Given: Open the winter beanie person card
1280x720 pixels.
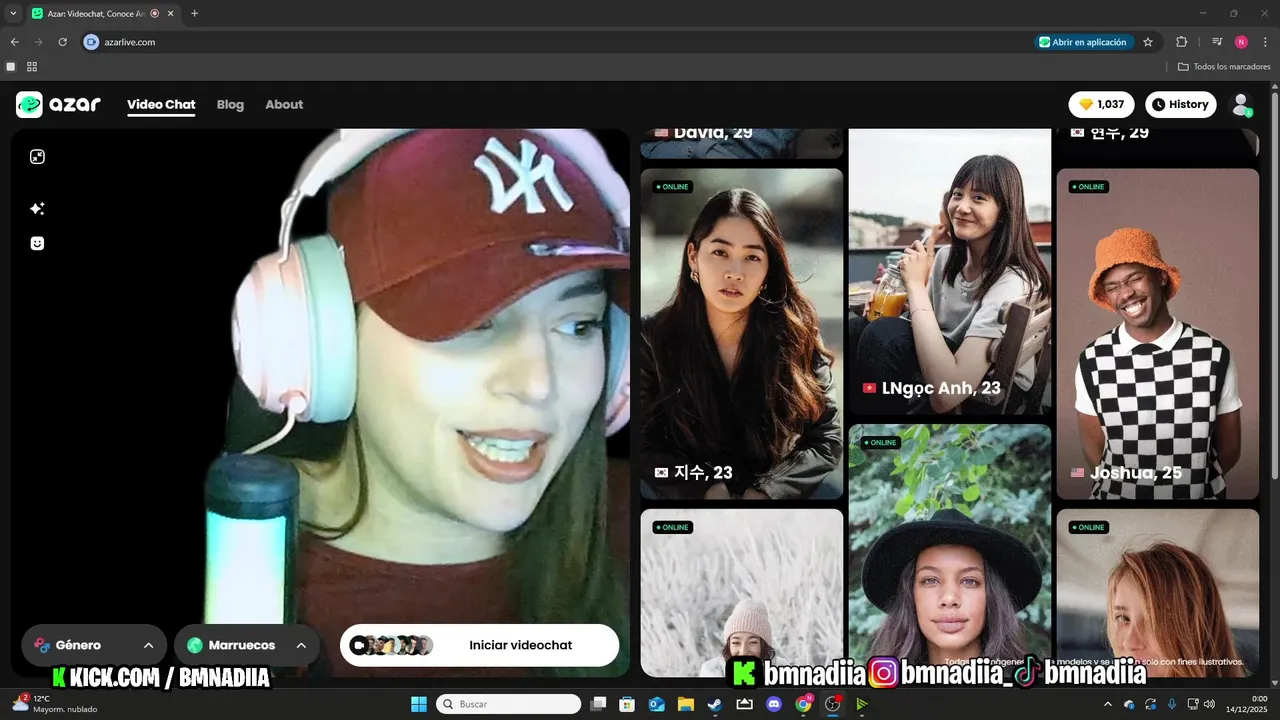Looking at the screenshot, I should point(742,593).
